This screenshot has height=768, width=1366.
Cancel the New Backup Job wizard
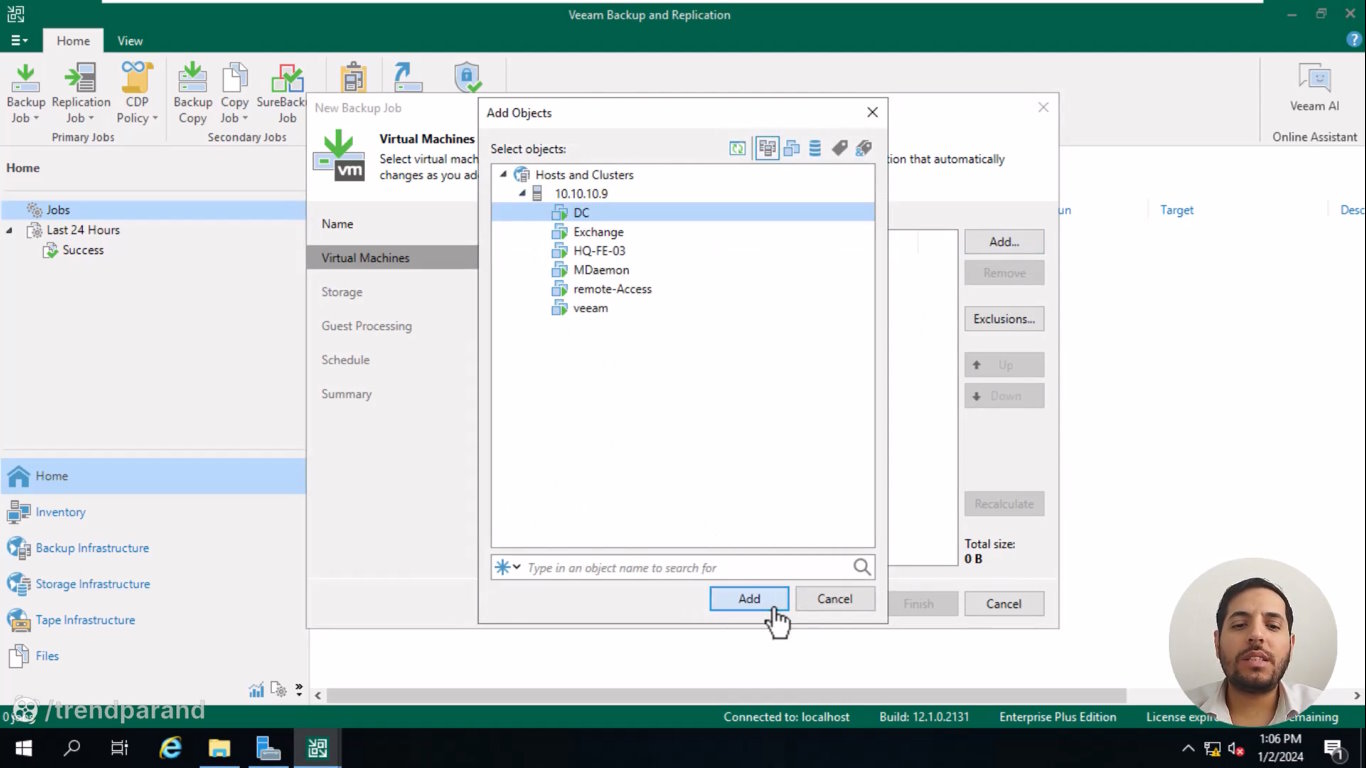(x=1004, y=604)
